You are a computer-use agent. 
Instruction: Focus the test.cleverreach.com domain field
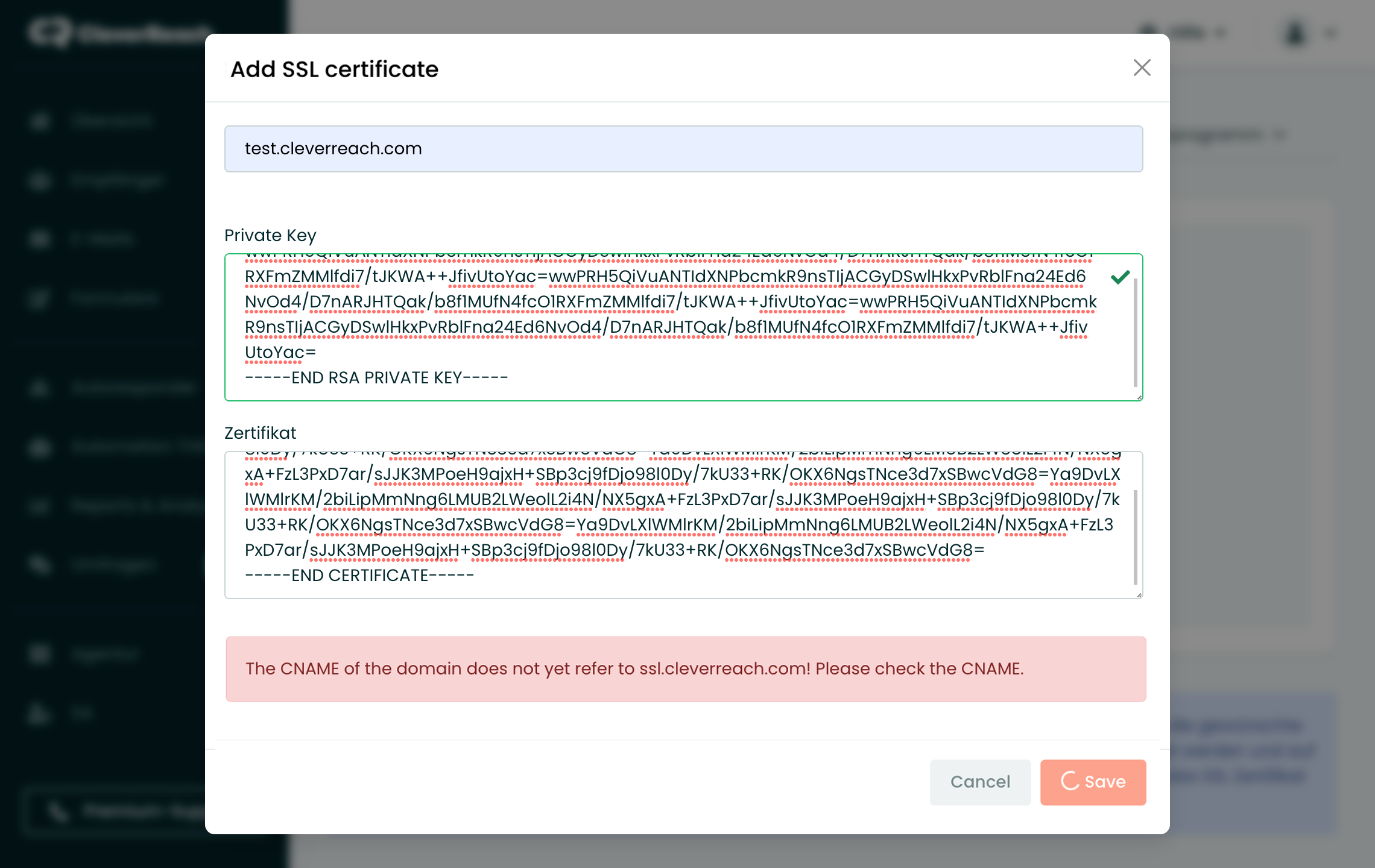click(x=683, y=149)
